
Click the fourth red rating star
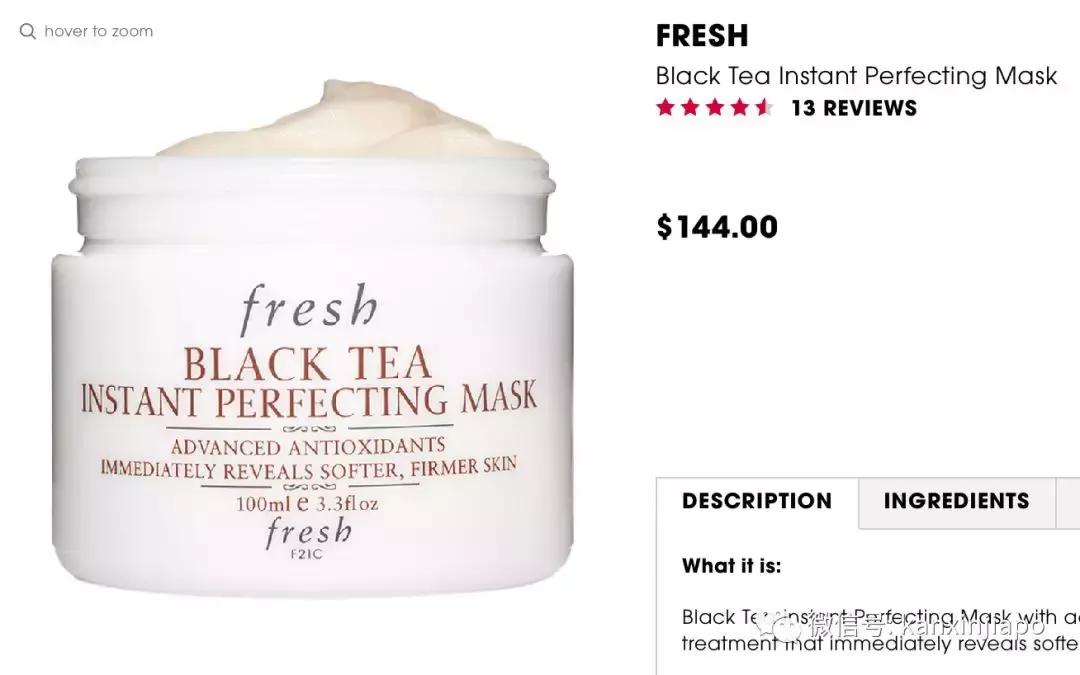click(740, 107)
